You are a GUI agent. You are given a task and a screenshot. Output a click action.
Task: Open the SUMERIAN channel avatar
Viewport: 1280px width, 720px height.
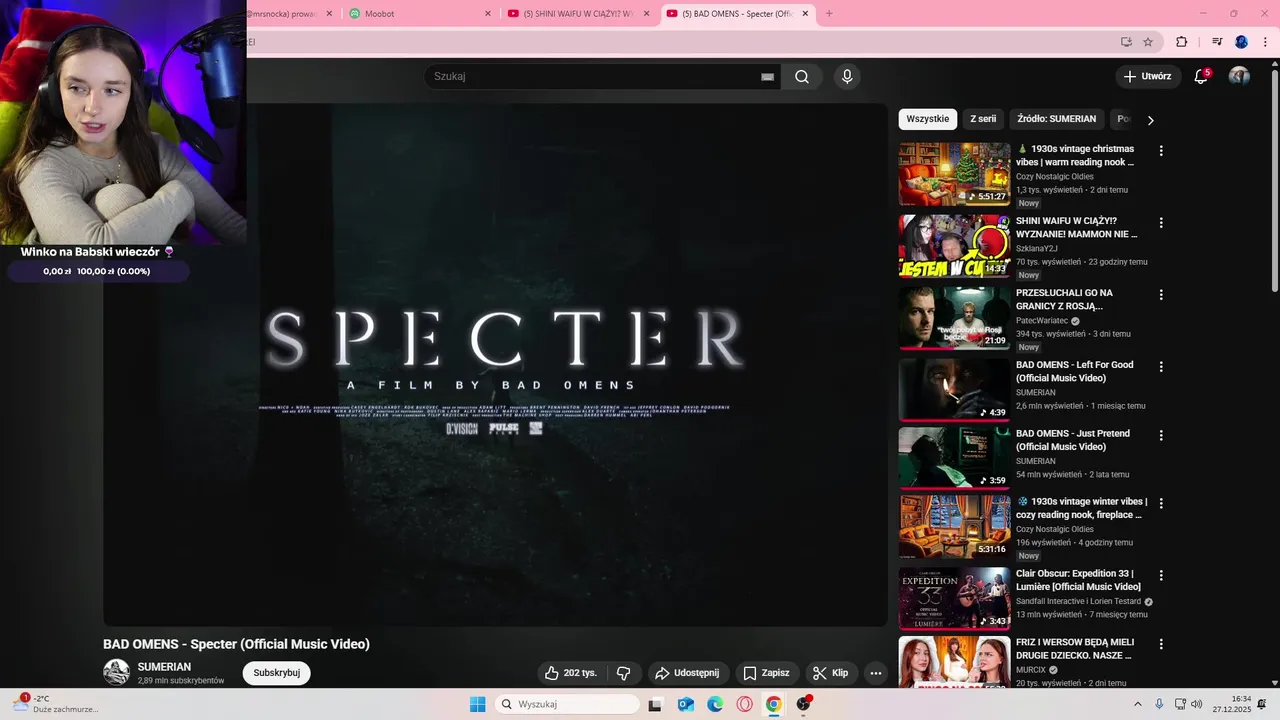coord(116,672)
